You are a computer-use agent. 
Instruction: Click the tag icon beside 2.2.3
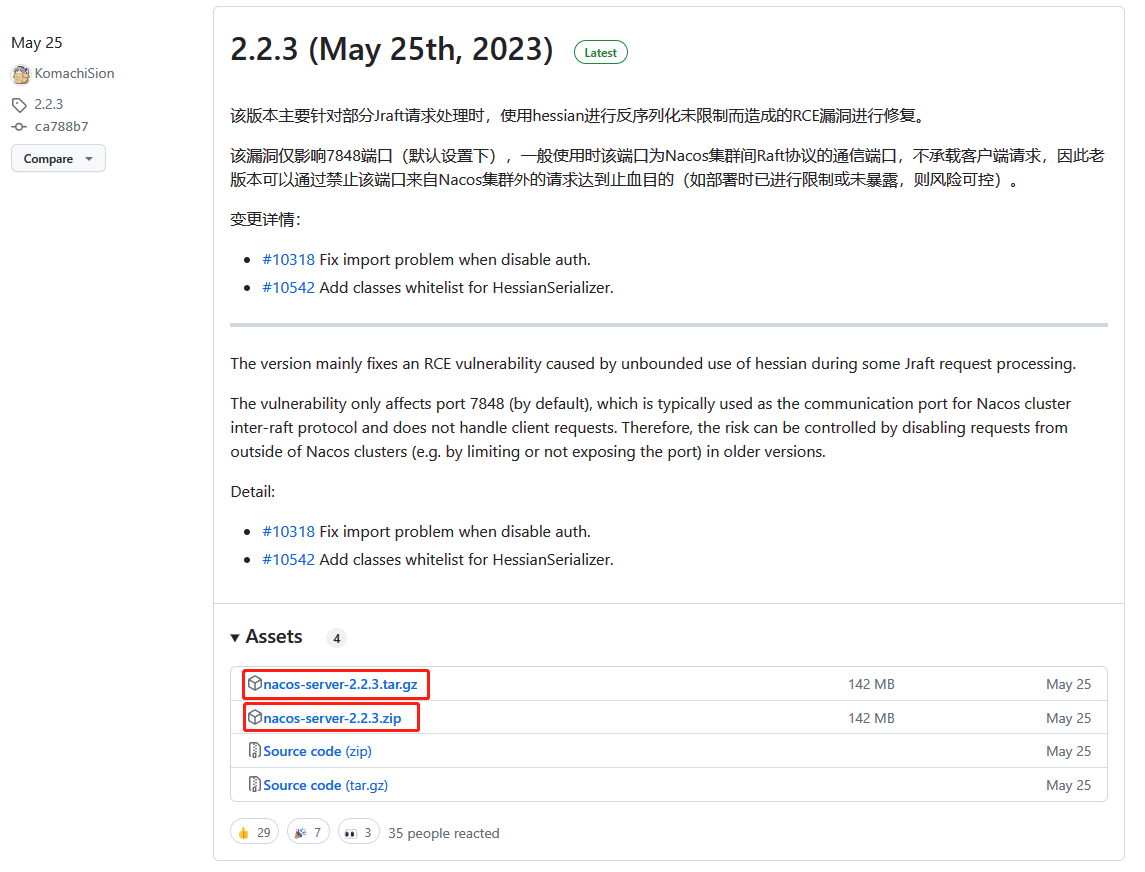click(x=19, y=104)
